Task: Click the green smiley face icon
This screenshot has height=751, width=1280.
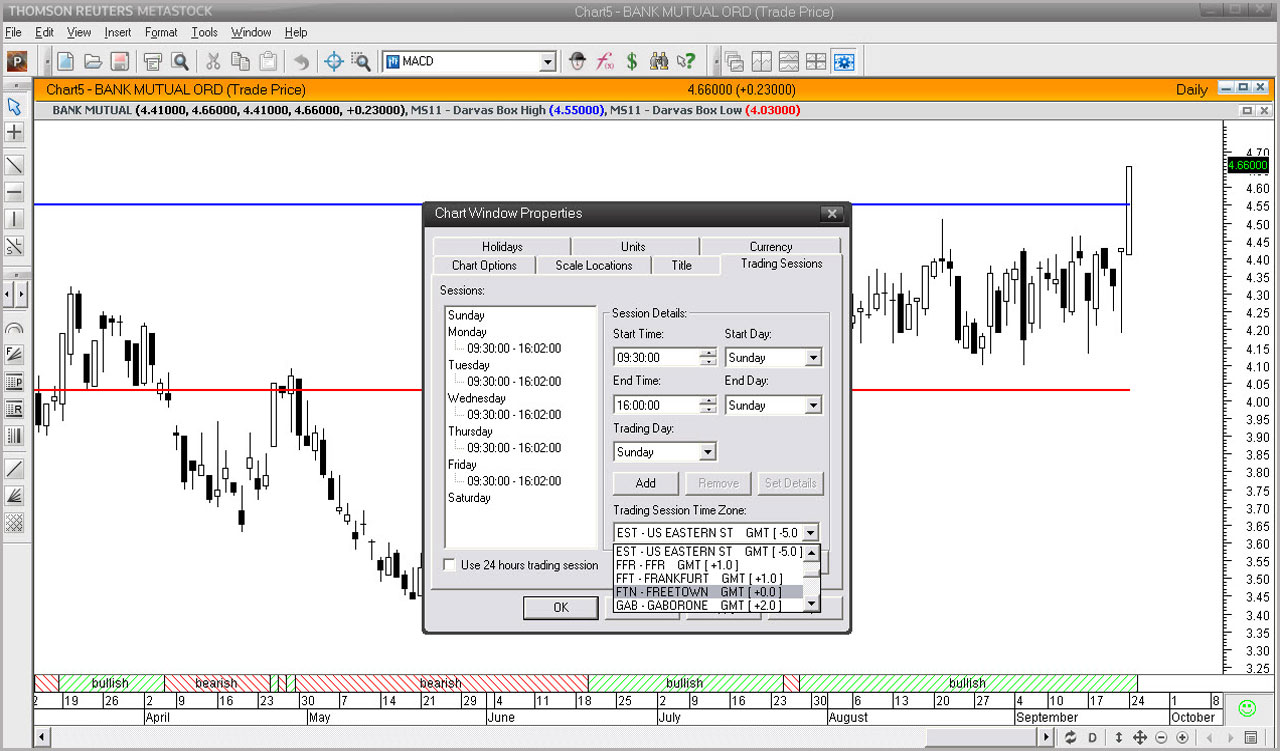Action: point(1246,708)
